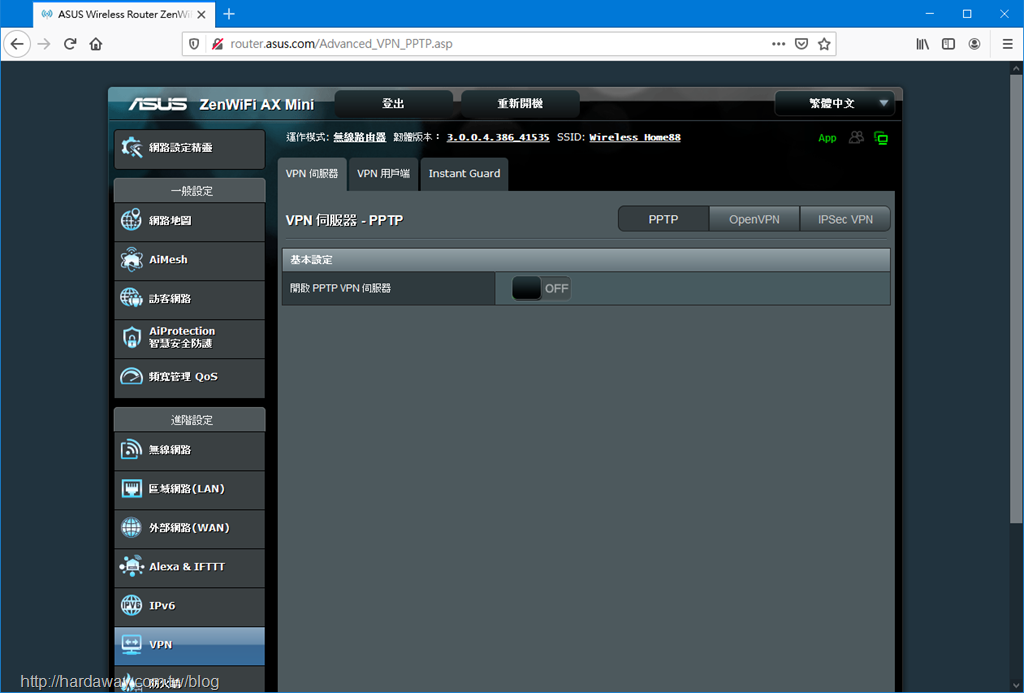Toggle Firefox sidebar view icon
The width and height of the screenshot is (1024, 693).
click(x=948, y=44)
